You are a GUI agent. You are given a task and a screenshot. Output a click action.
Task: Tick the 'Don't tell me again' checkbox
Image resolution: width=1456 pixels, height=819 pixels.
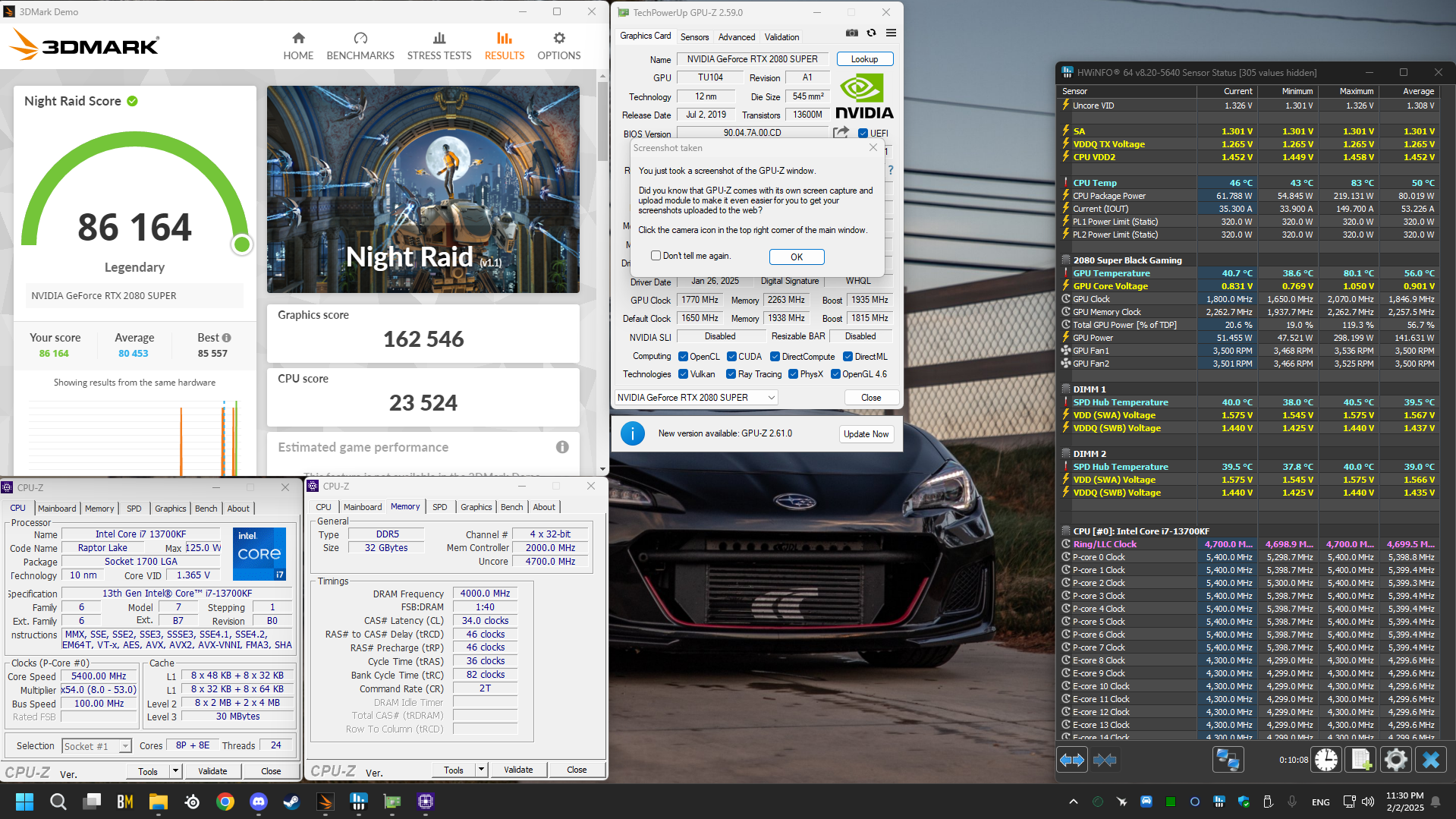click(656, 256)
